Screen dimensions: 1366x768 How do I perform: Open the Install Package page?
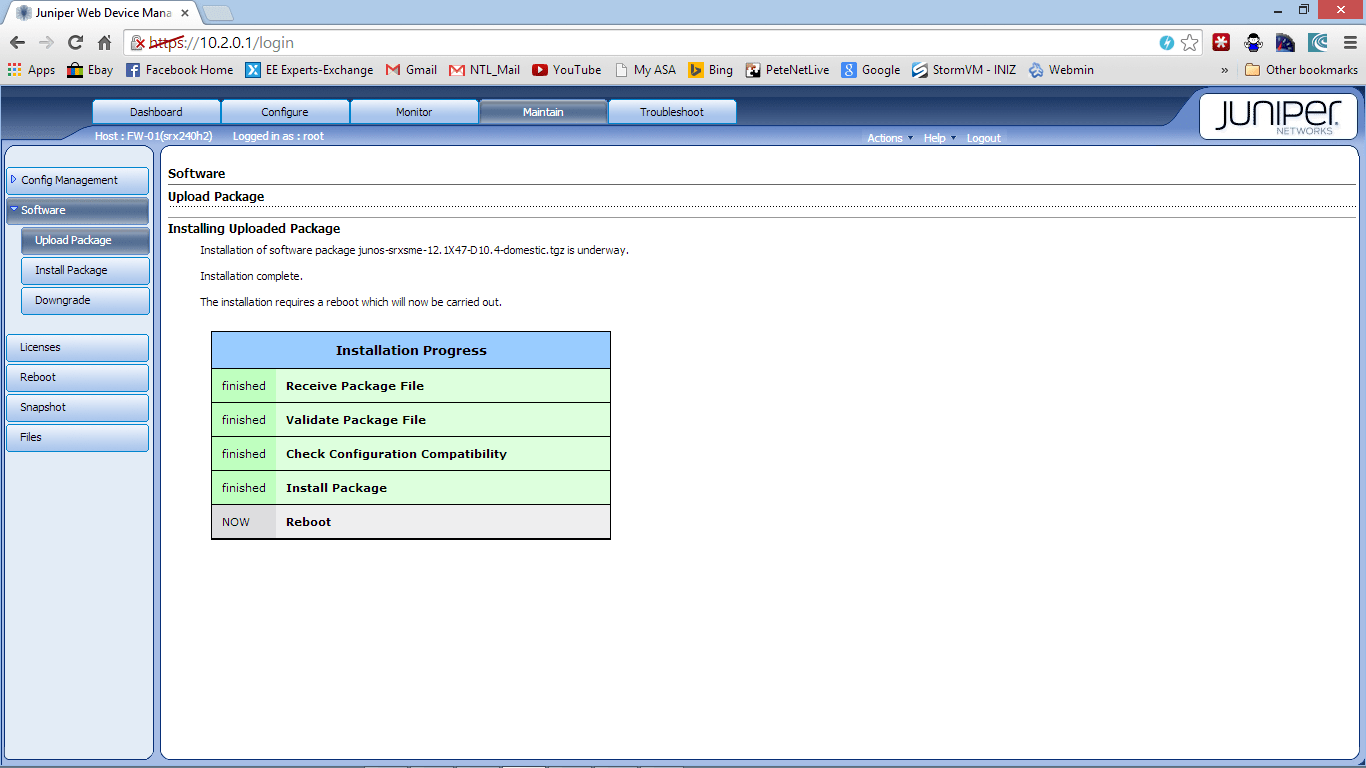click(x=85, y=270)
